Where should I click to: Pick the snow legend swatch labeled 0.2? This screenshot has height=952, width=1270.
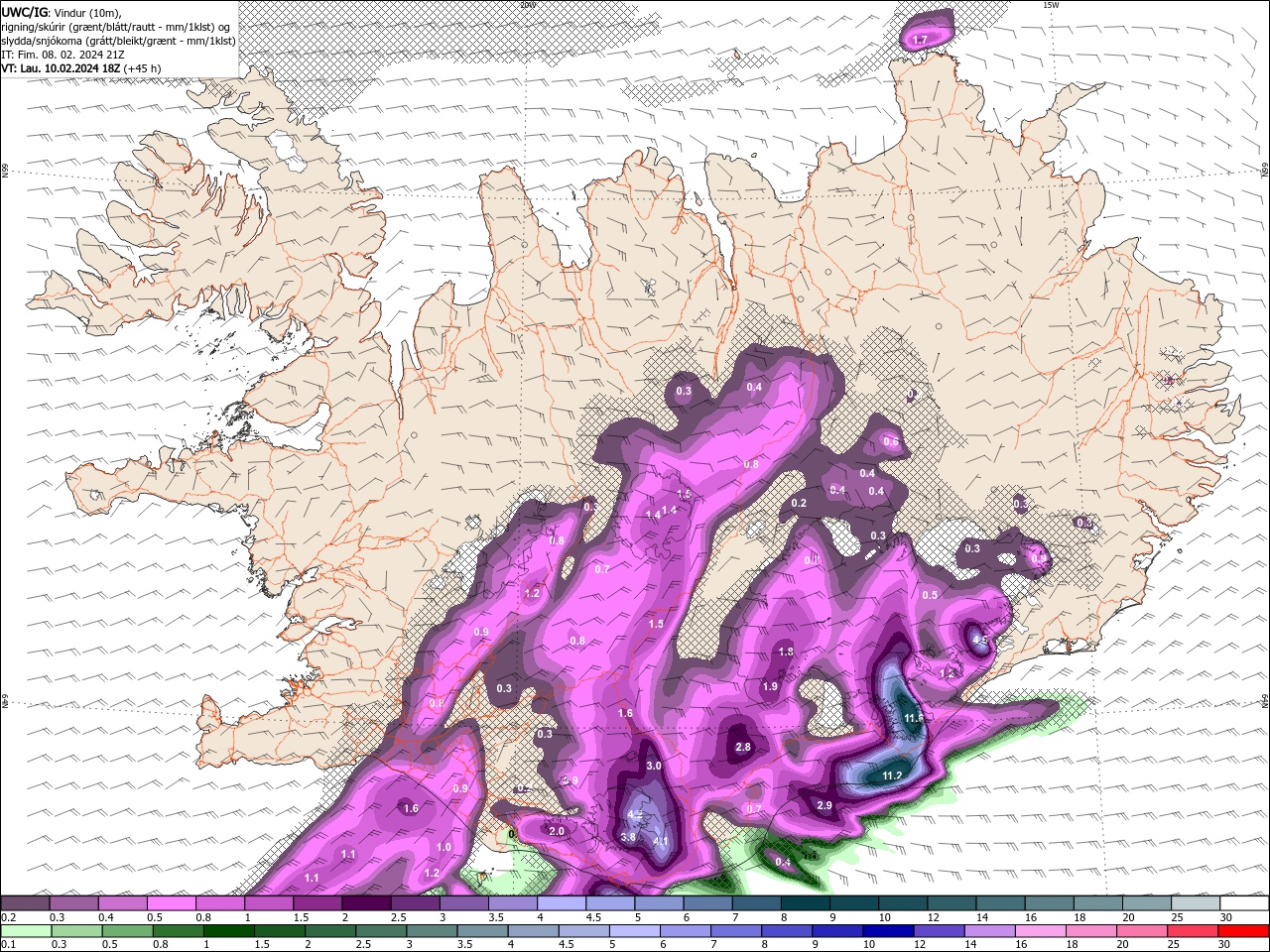tap(25, 903)
